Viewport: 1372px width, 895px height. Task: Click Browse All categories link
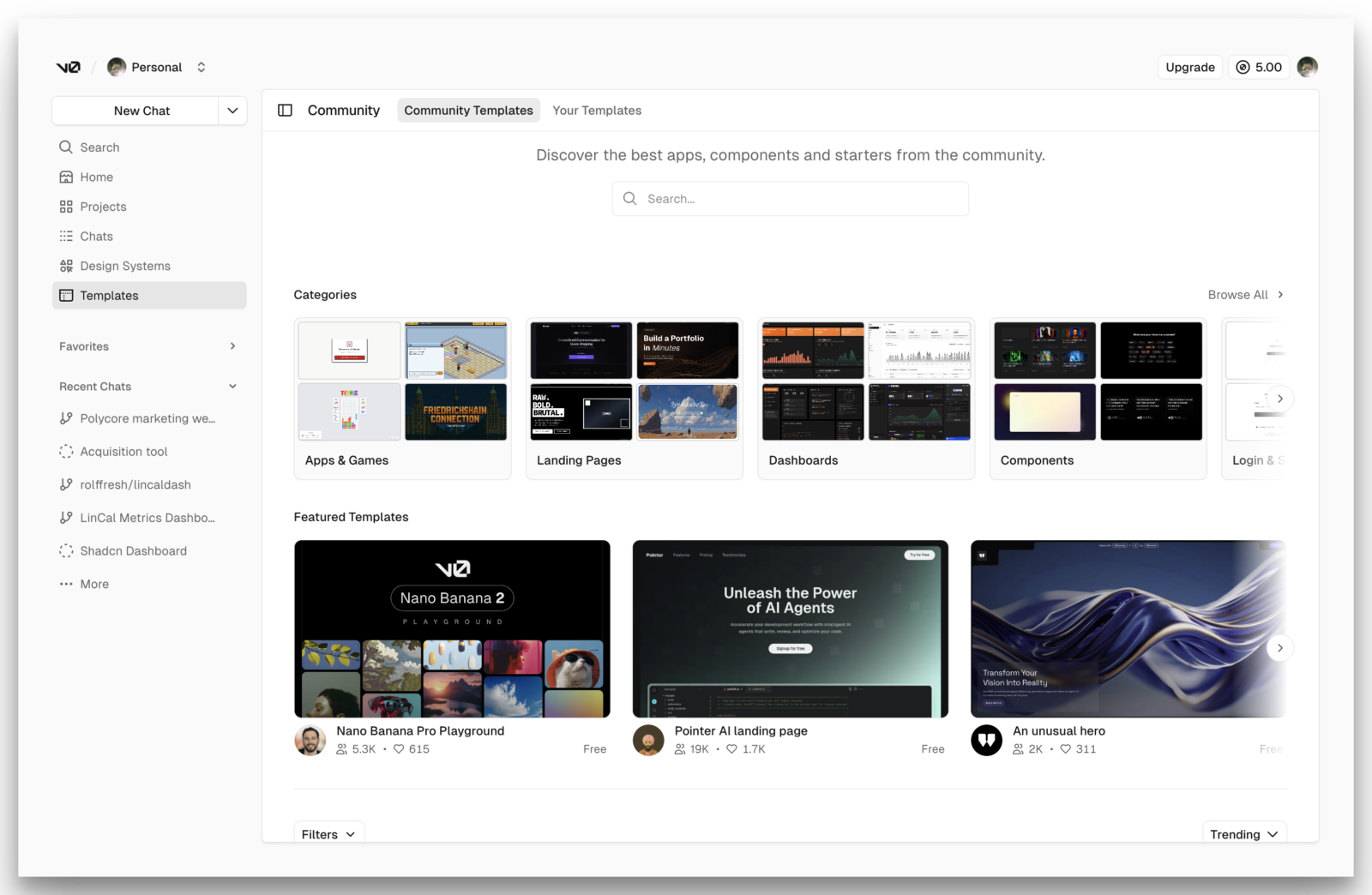tap(1245, 295)
